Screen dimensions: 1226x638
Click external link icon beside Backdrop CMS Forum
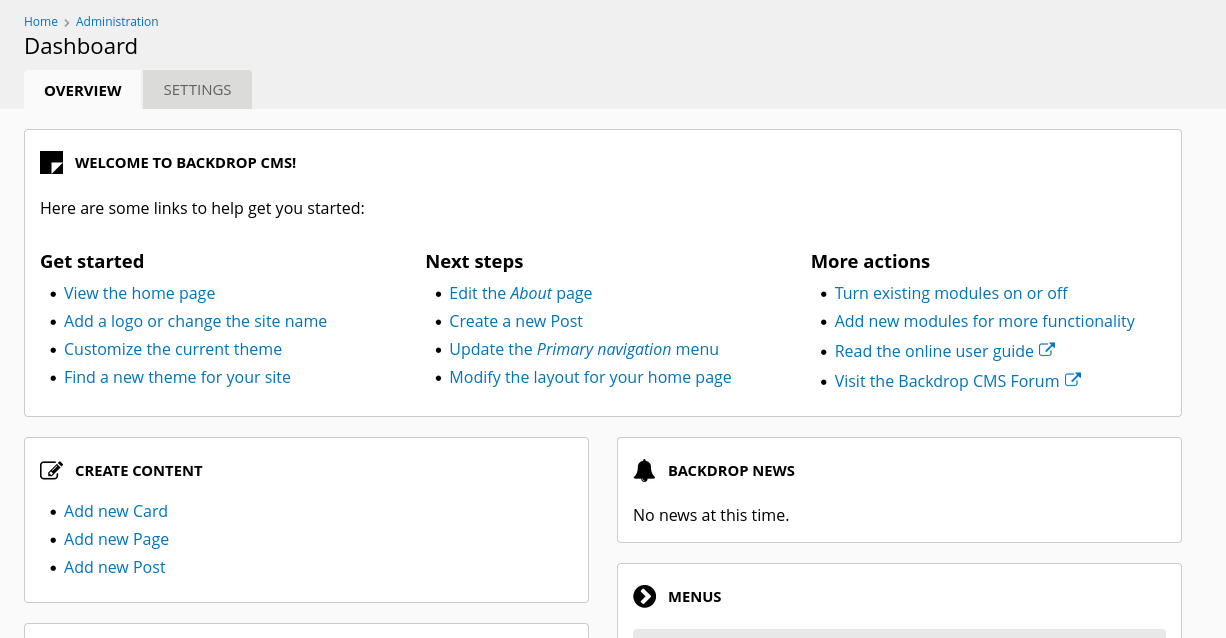[1072, 380]
